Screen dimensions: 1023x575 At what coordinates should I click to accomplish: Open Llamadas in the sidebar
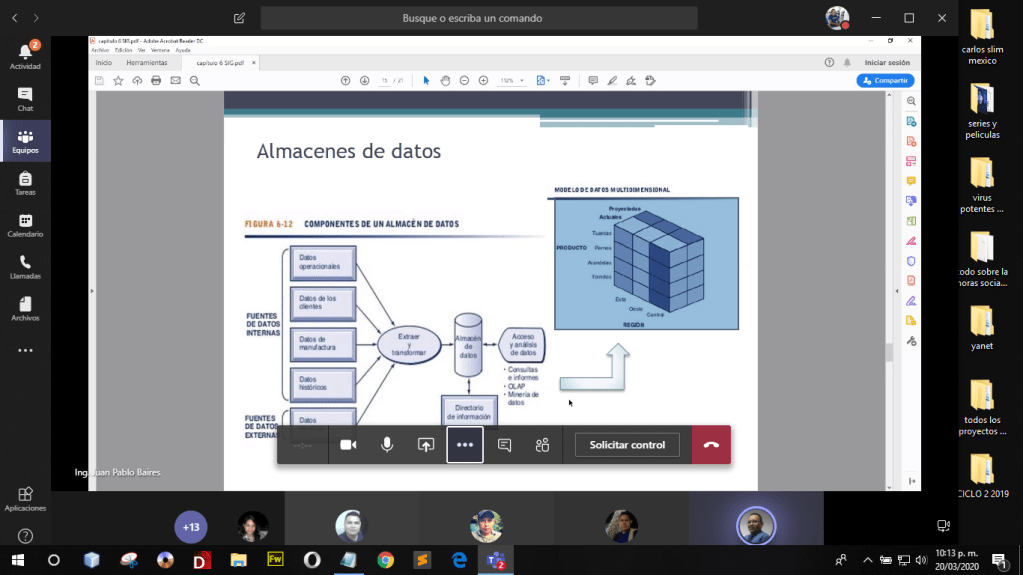point(25,267)
